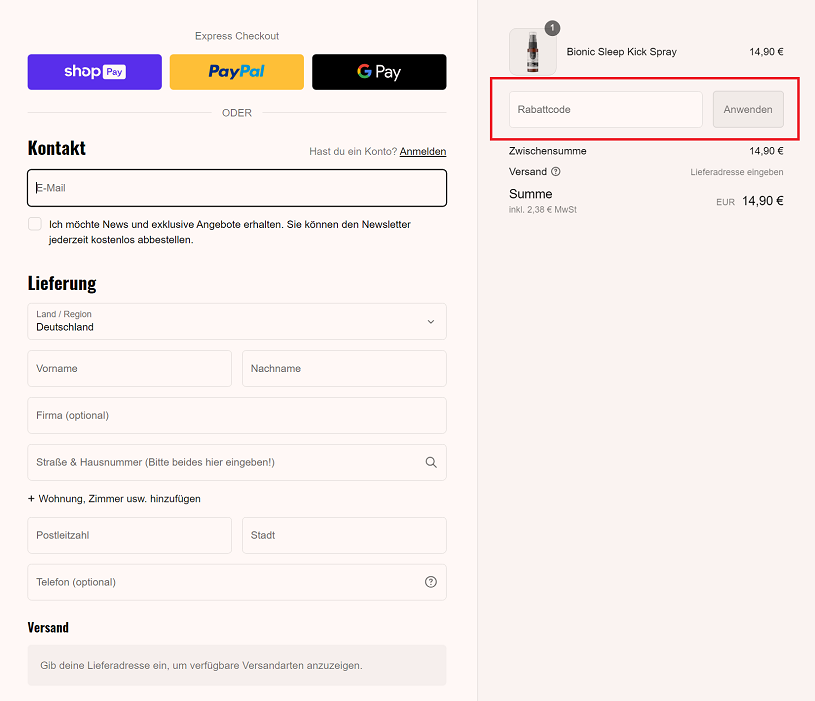Viewport: 815px width, 701px height.
Task: Click the Firma (optional) field
Action: 237,415
